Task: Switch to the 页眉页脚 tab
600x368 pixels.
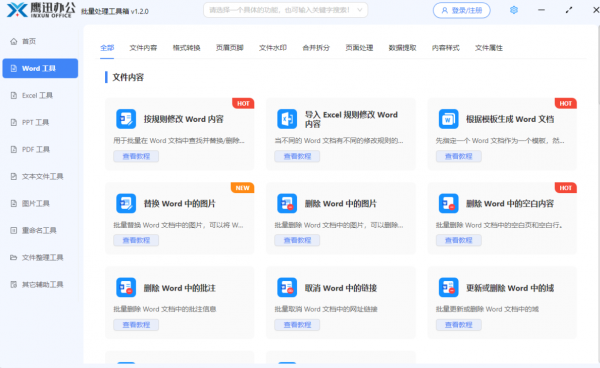Action: pyautogui.click(x=230, y=48)
